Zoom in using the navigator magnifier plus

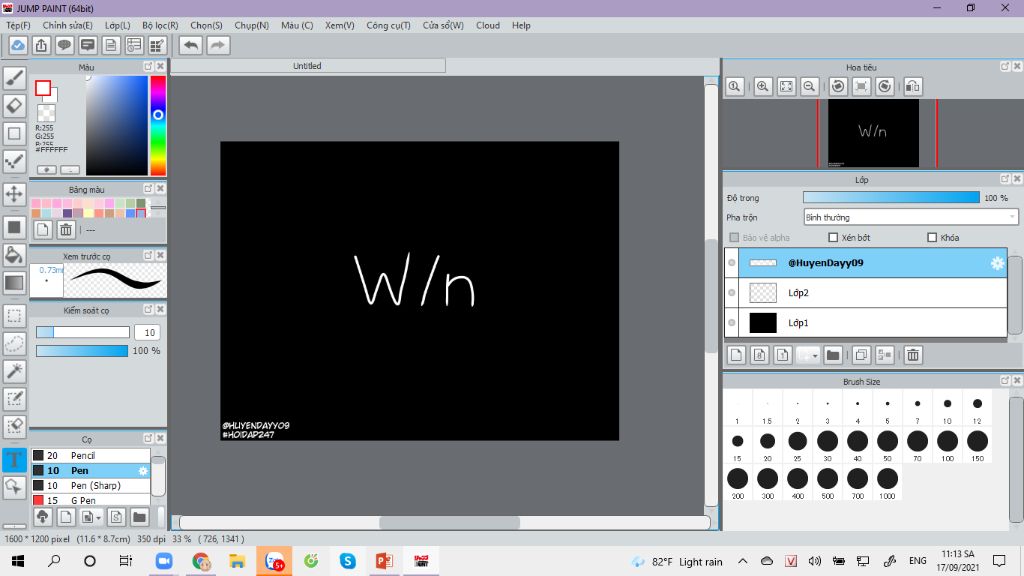[x=763, y=86]
